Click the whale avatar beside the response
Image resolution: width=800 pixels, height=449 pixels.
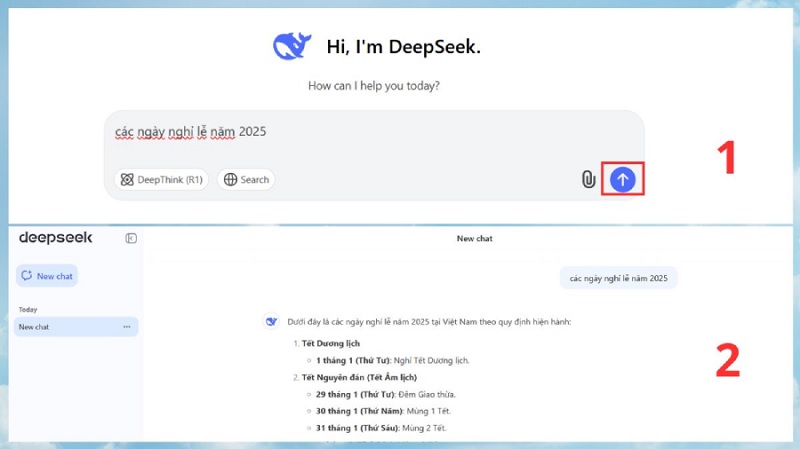[x=271, y=321]
